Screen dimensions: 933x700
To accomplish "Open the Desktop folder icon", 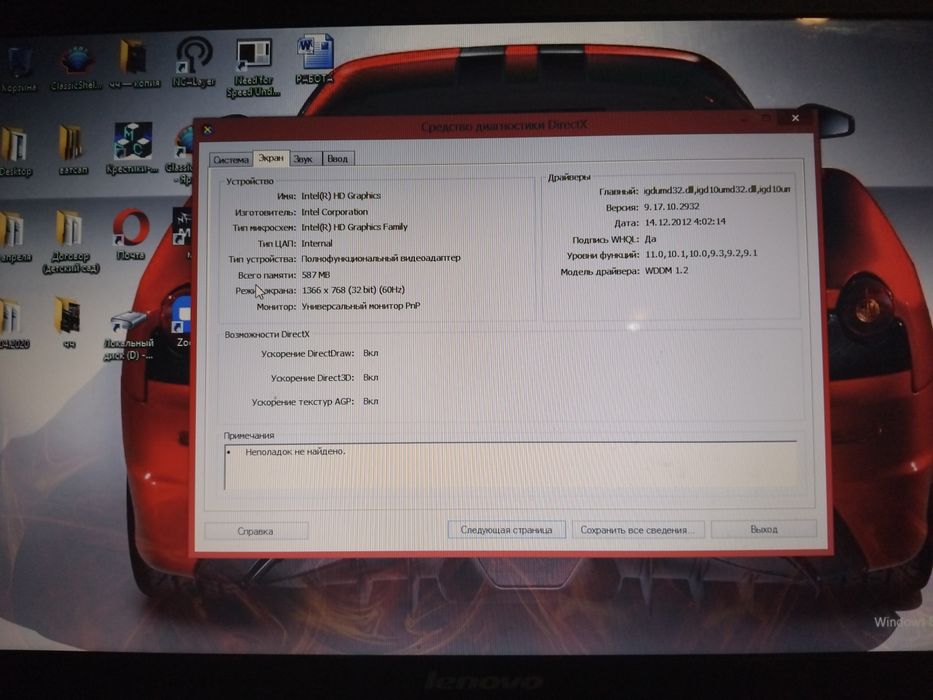I will 15,152.
